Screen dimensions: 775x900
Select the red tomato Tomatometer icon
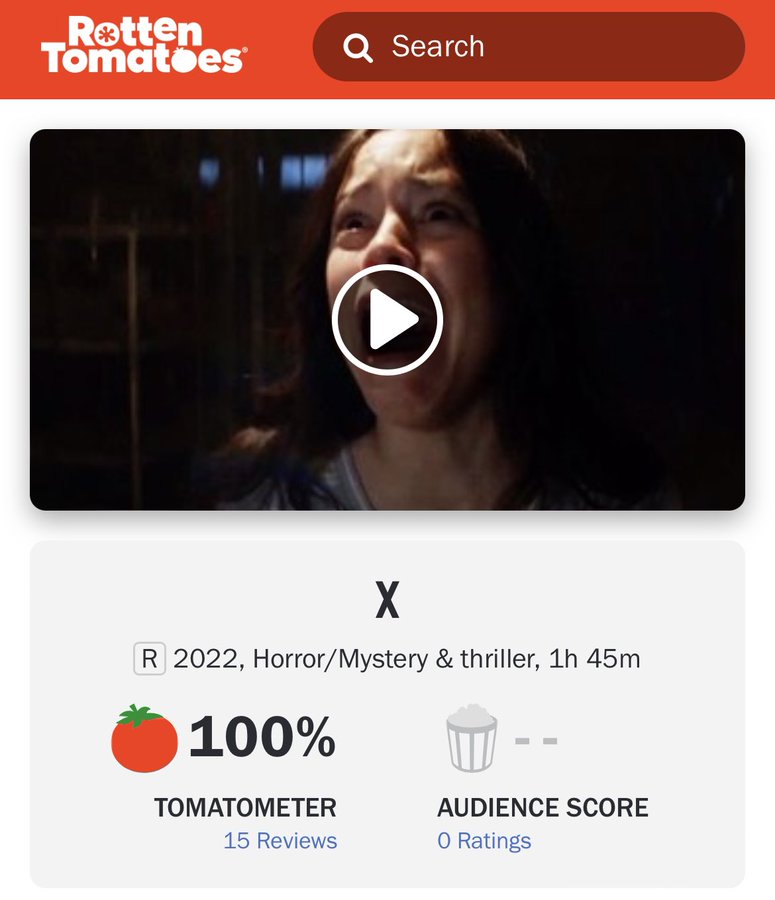point(144,738)
